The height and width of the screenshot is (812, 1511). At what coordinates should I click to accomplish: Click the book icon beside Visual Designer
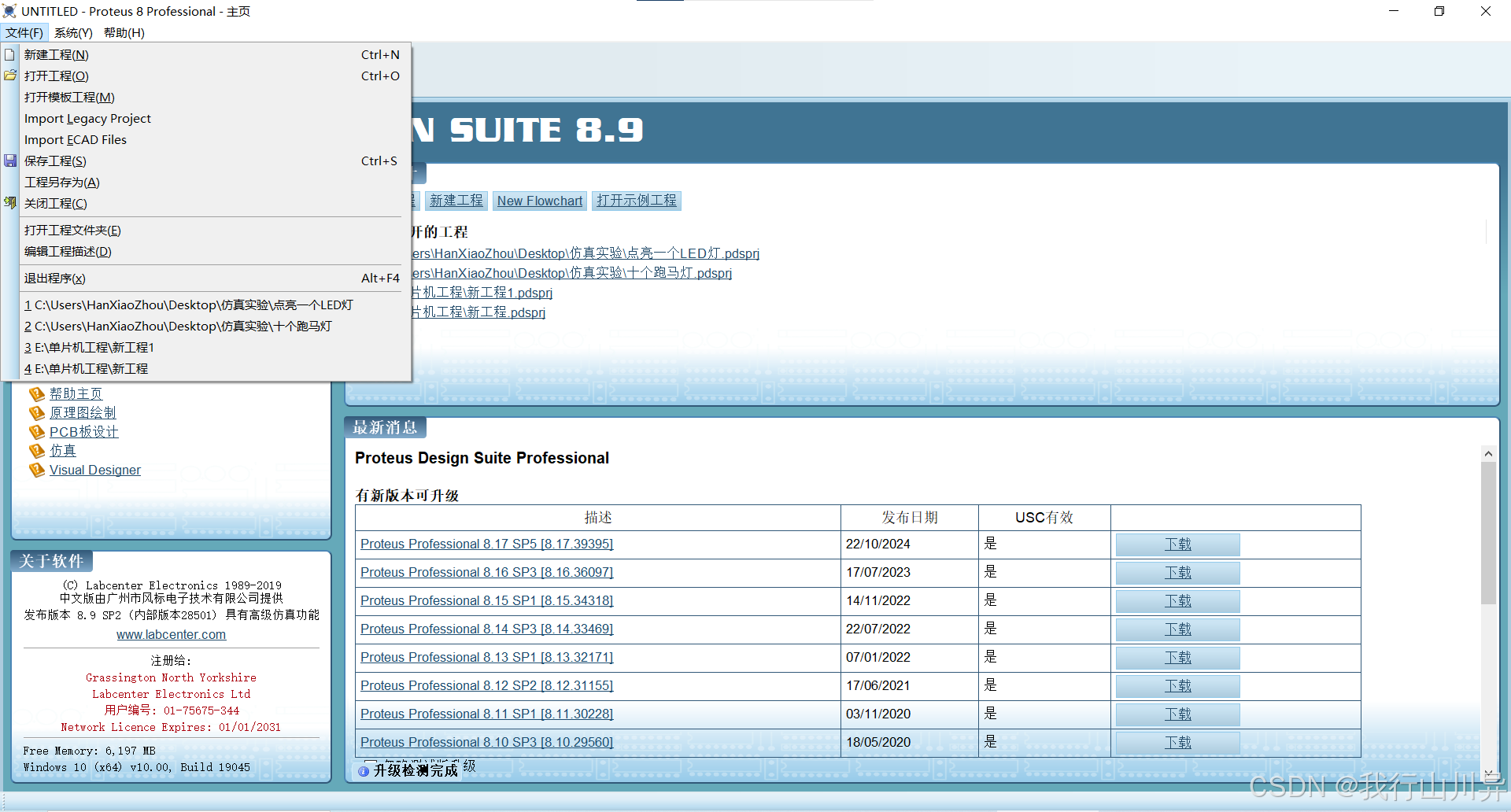point(36,470)
